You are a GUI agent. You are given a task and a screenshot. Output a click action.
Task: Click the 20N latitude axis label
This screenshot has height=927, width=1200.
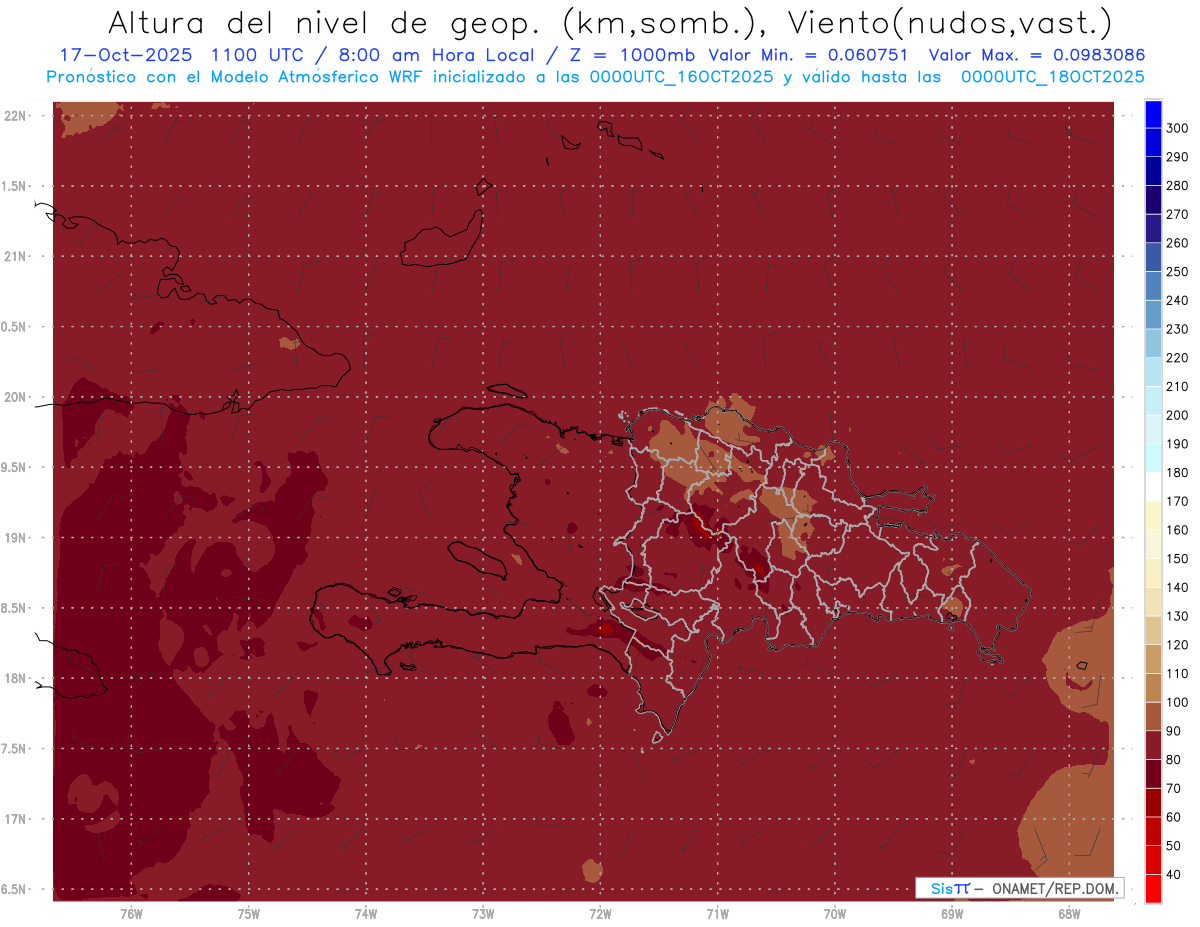16,397
